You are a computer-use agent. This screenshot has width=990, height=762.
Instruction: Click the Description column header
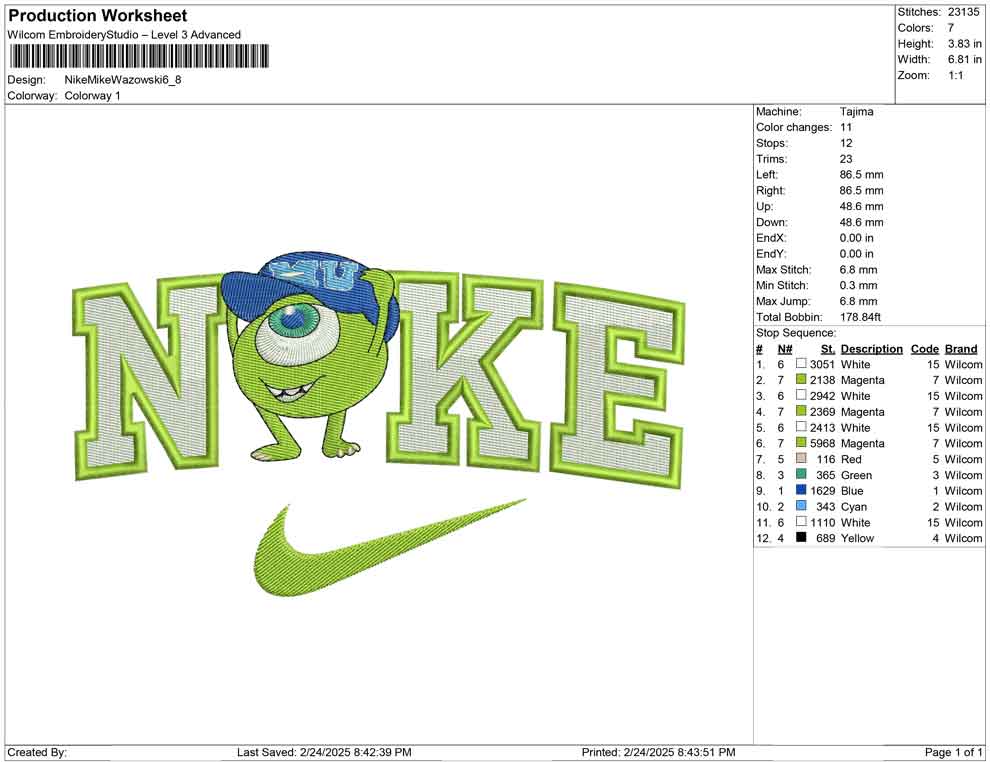pyautogui.click(x=871, y=349)
